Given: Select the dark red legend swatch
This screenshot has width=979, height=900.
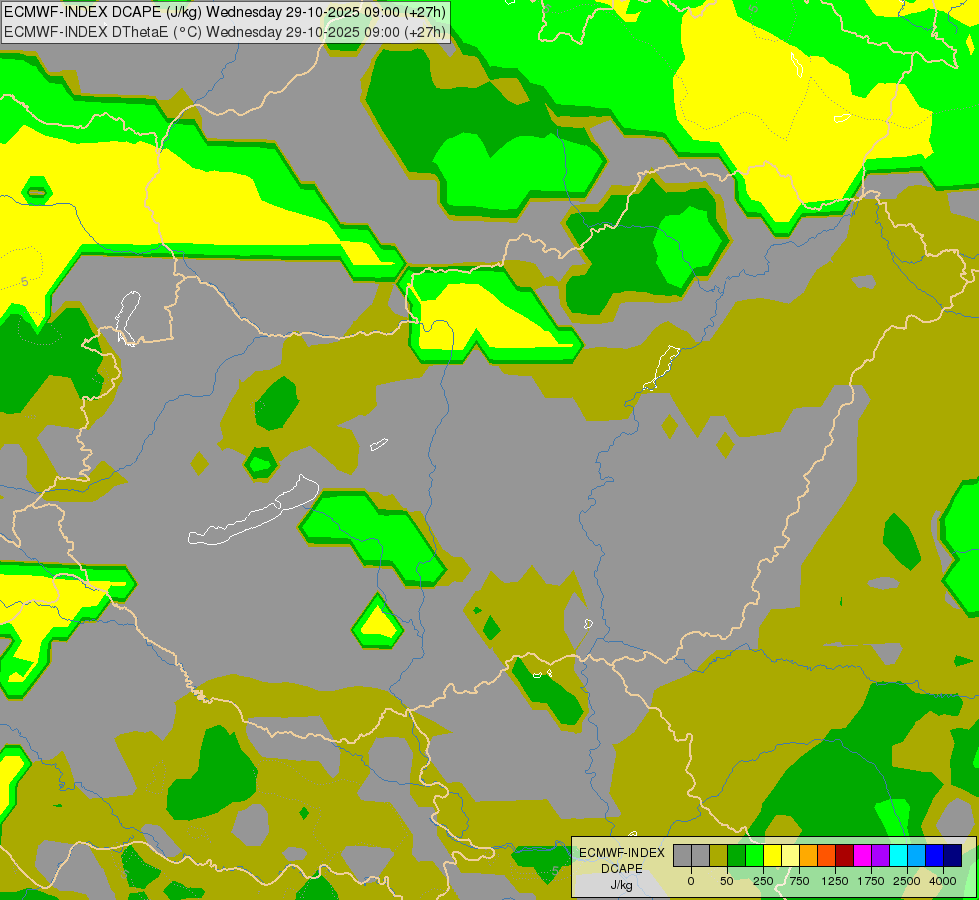Looking at the screenshot, I should click(x=844, y=855).
